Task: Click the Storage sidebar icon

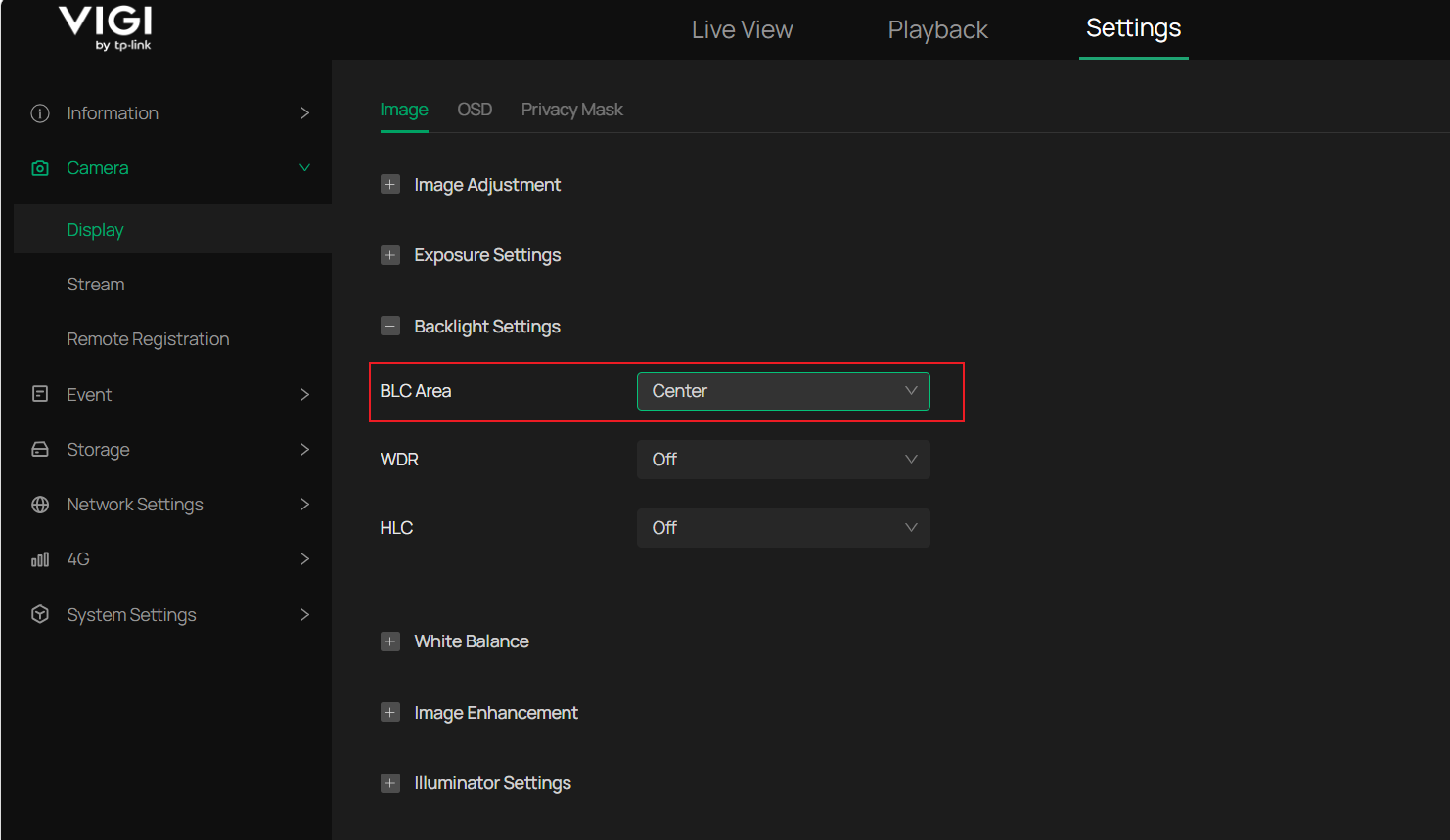Action: [x=40, y=449]
